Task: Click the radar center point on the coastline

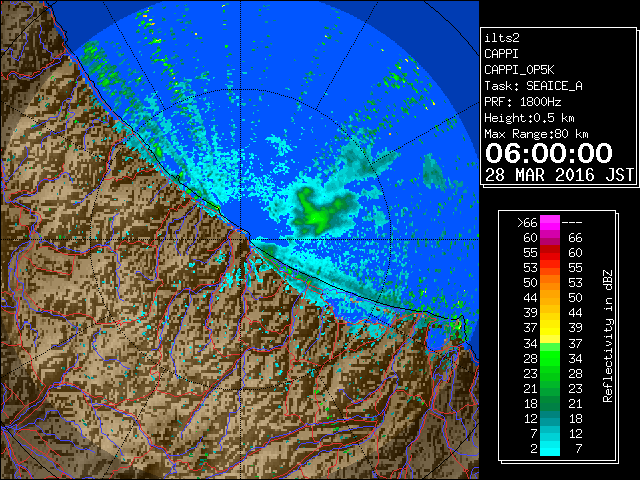Action: (240, 240)
